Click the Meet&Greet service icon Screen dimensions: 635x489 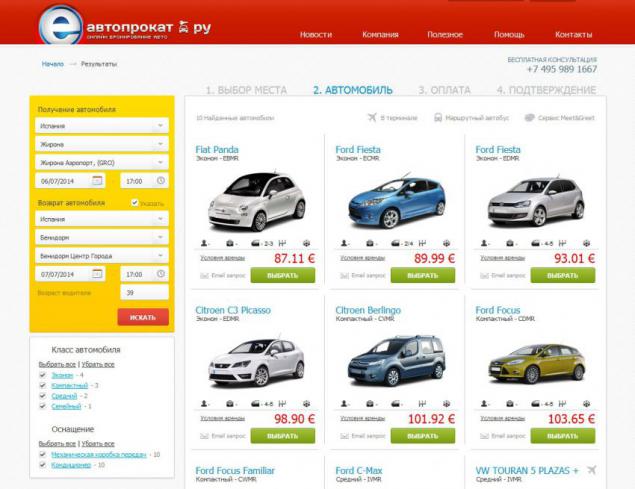(529, 117)
